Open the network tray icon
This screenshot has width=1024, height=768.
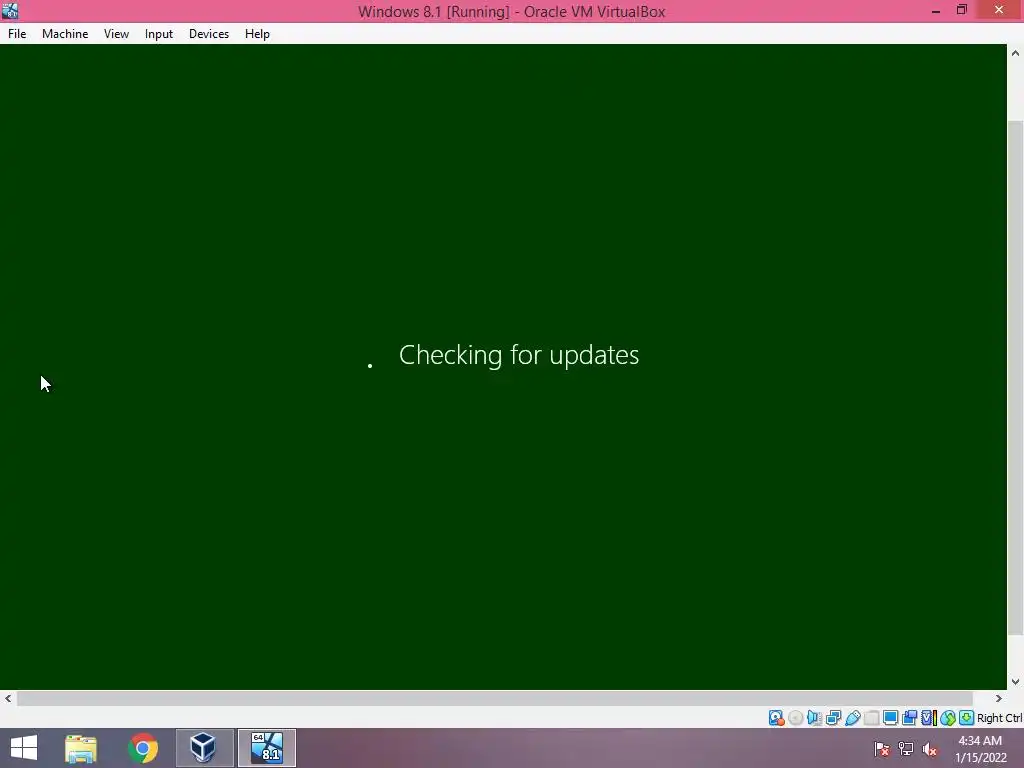(x=906, y=749)
